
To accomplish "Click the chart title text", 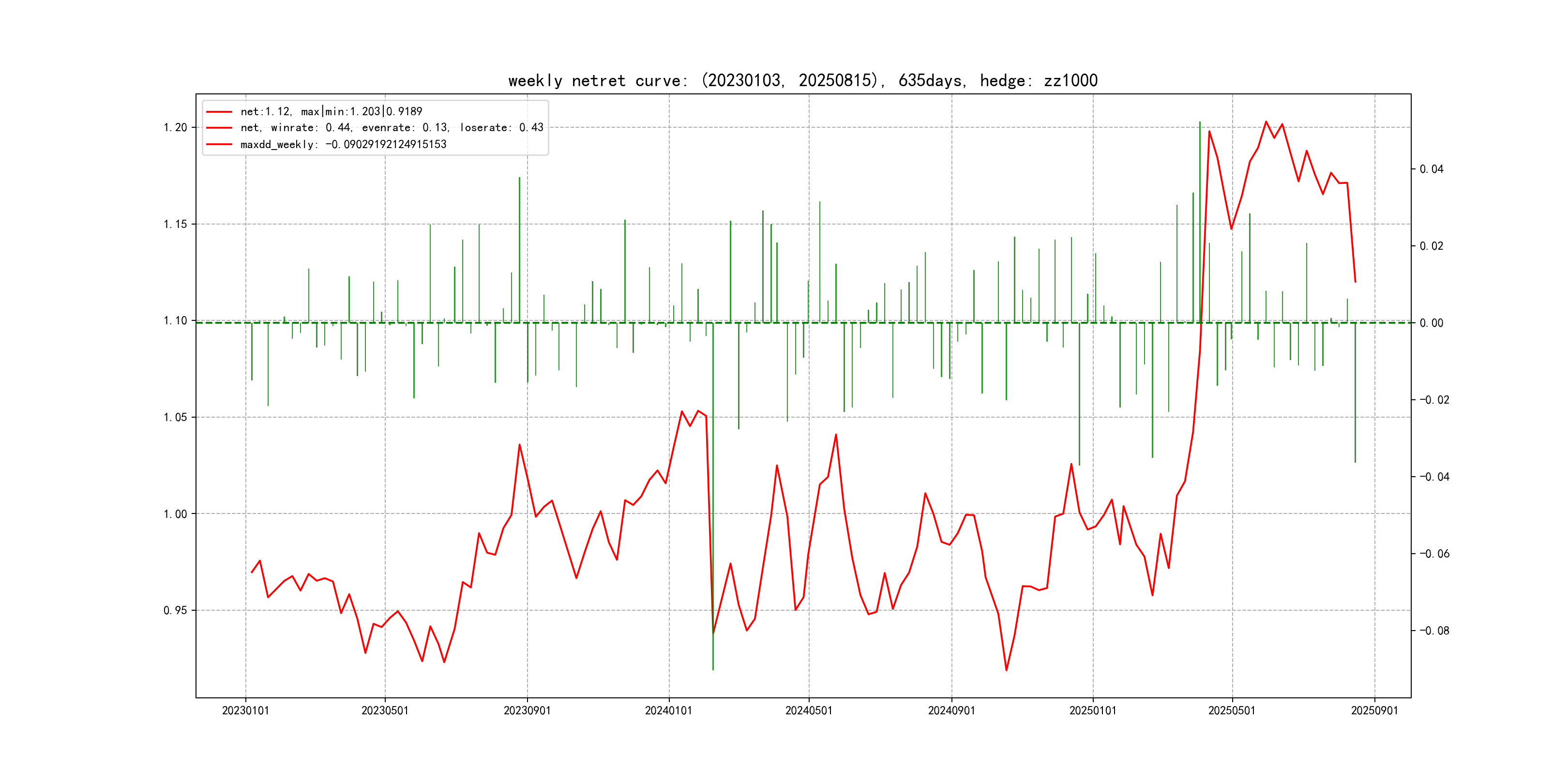I will click(x=802, y=81).
